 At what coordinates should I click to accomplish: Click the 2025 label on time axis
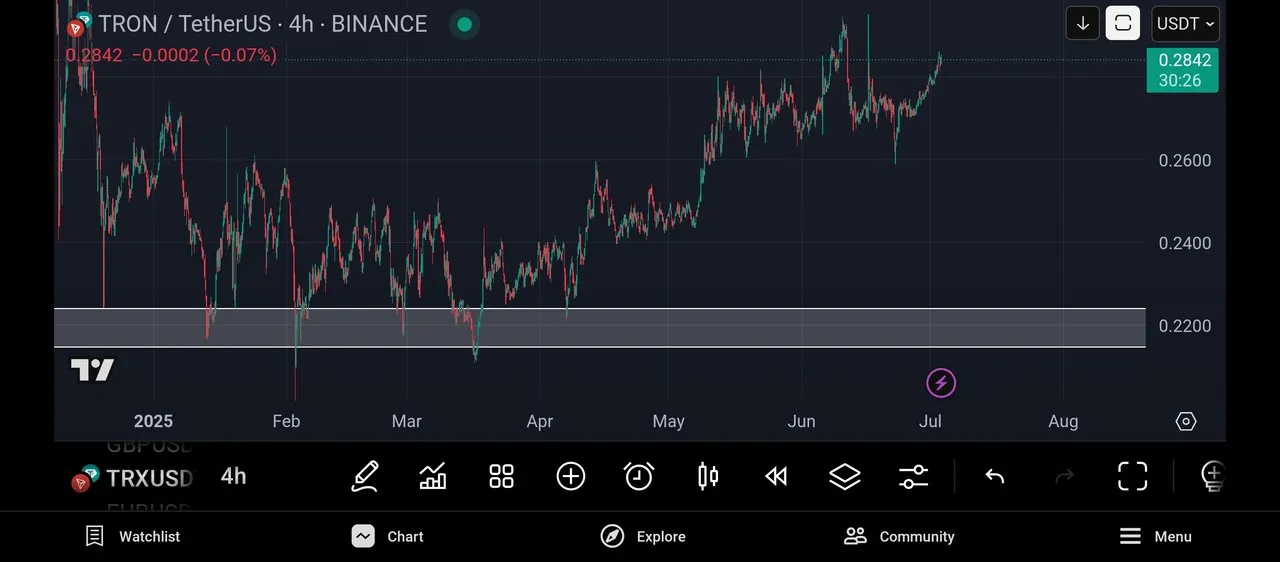pyautogui.click(x=153, y=421)
